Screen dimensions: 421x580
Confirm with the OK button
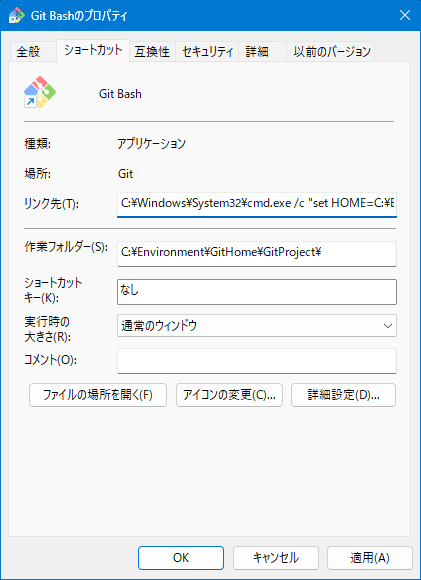(x=181, y=558)
